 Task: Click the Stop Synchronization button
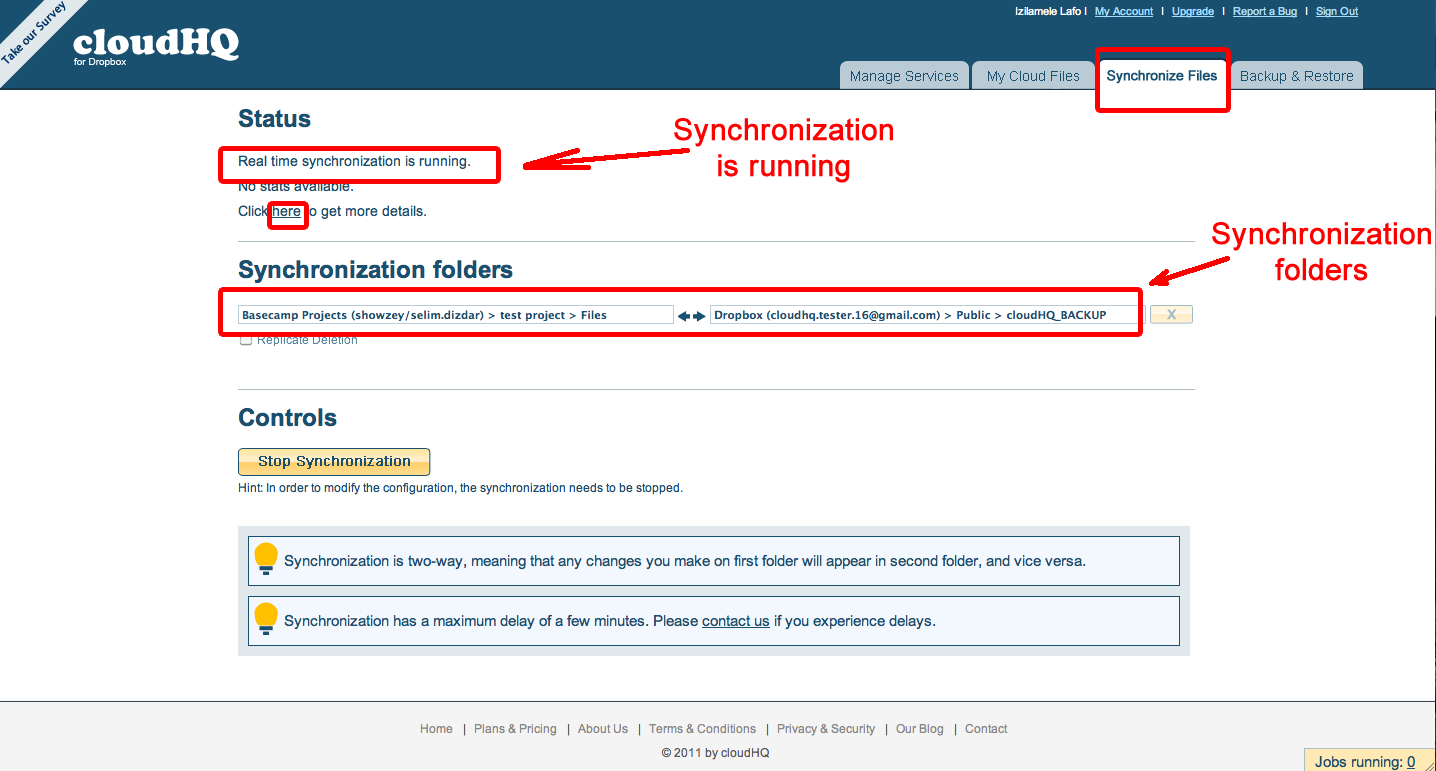[334, 461]
